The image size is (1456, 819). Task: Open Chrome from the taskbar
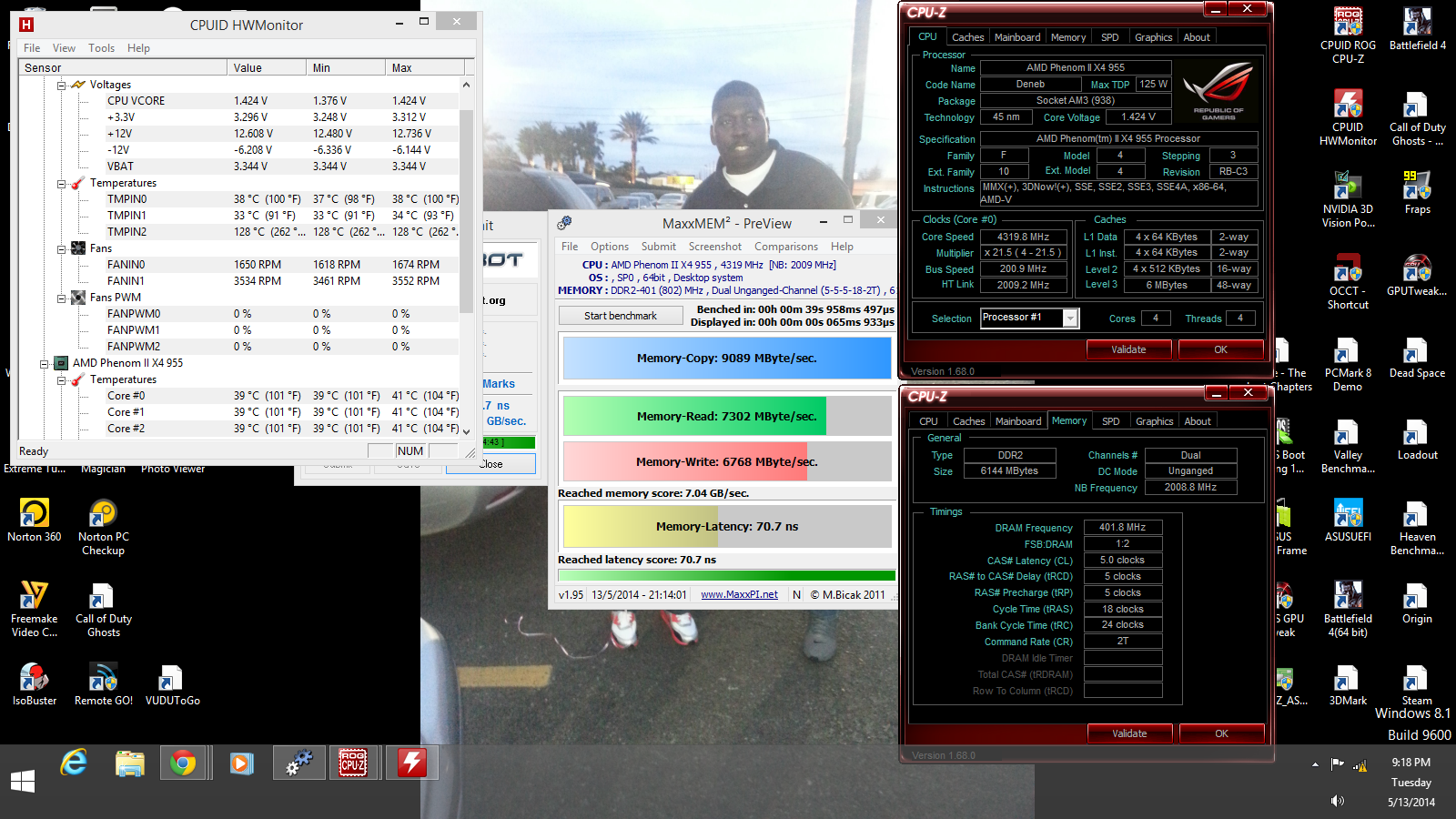pos(183,763)
